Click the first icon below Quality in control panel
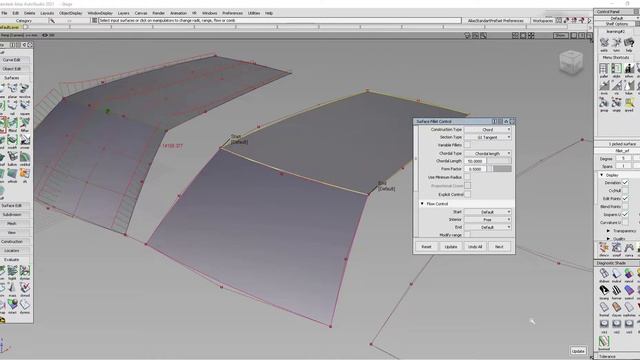Viewport: 640px width, 360px height. 604,247
